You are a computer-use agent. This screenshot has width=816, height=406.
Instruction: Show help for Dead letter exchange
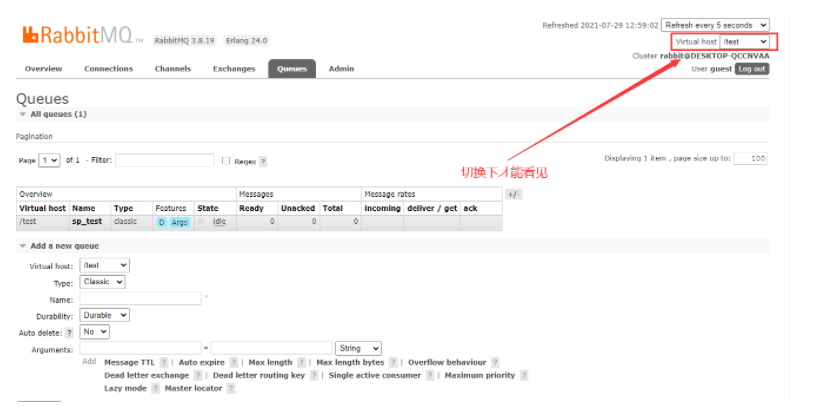point(198,376)
